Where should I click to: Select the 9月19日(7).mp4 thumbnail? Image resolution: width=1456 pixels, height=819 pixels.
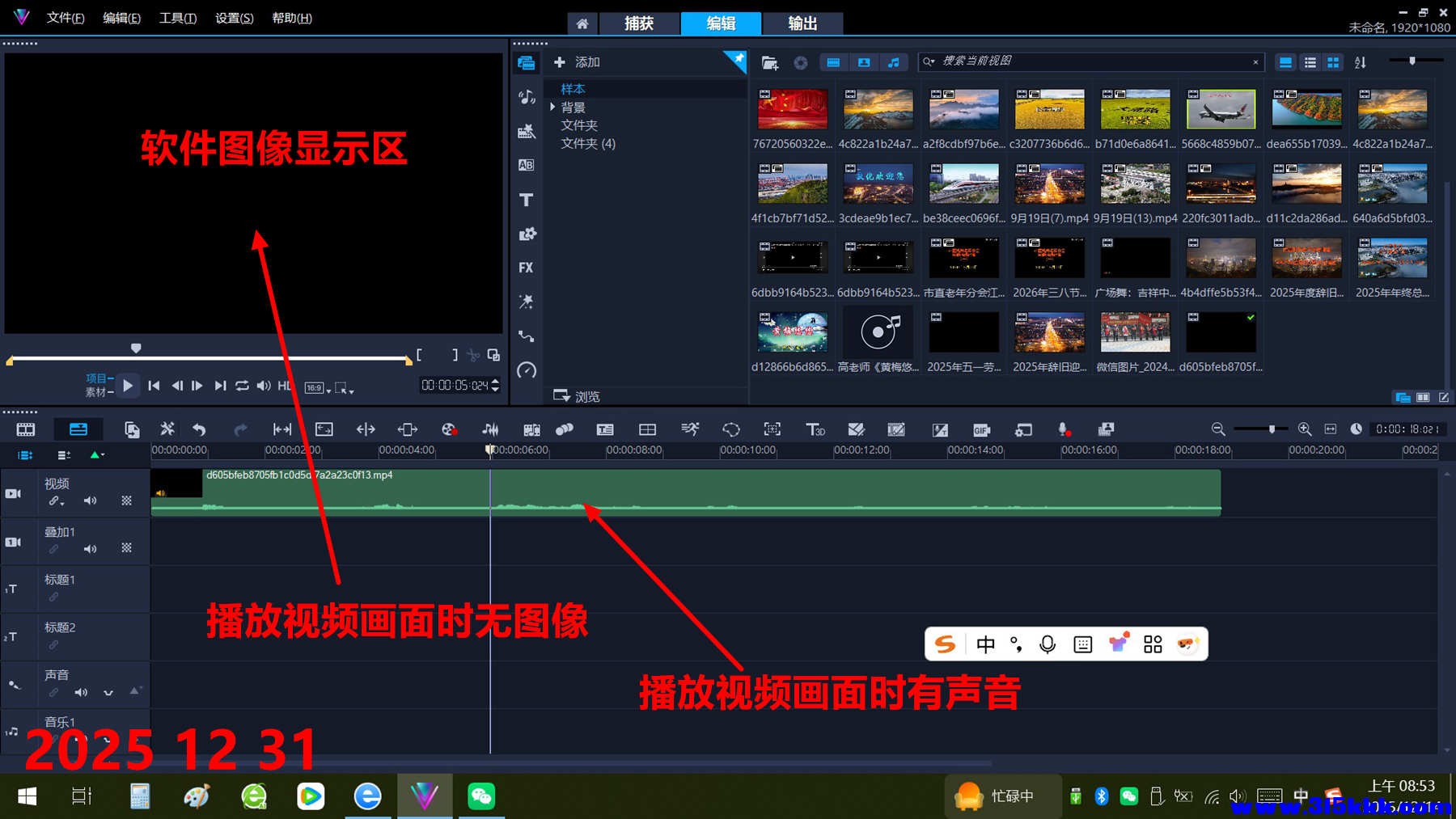click(x=1049, y=184)
